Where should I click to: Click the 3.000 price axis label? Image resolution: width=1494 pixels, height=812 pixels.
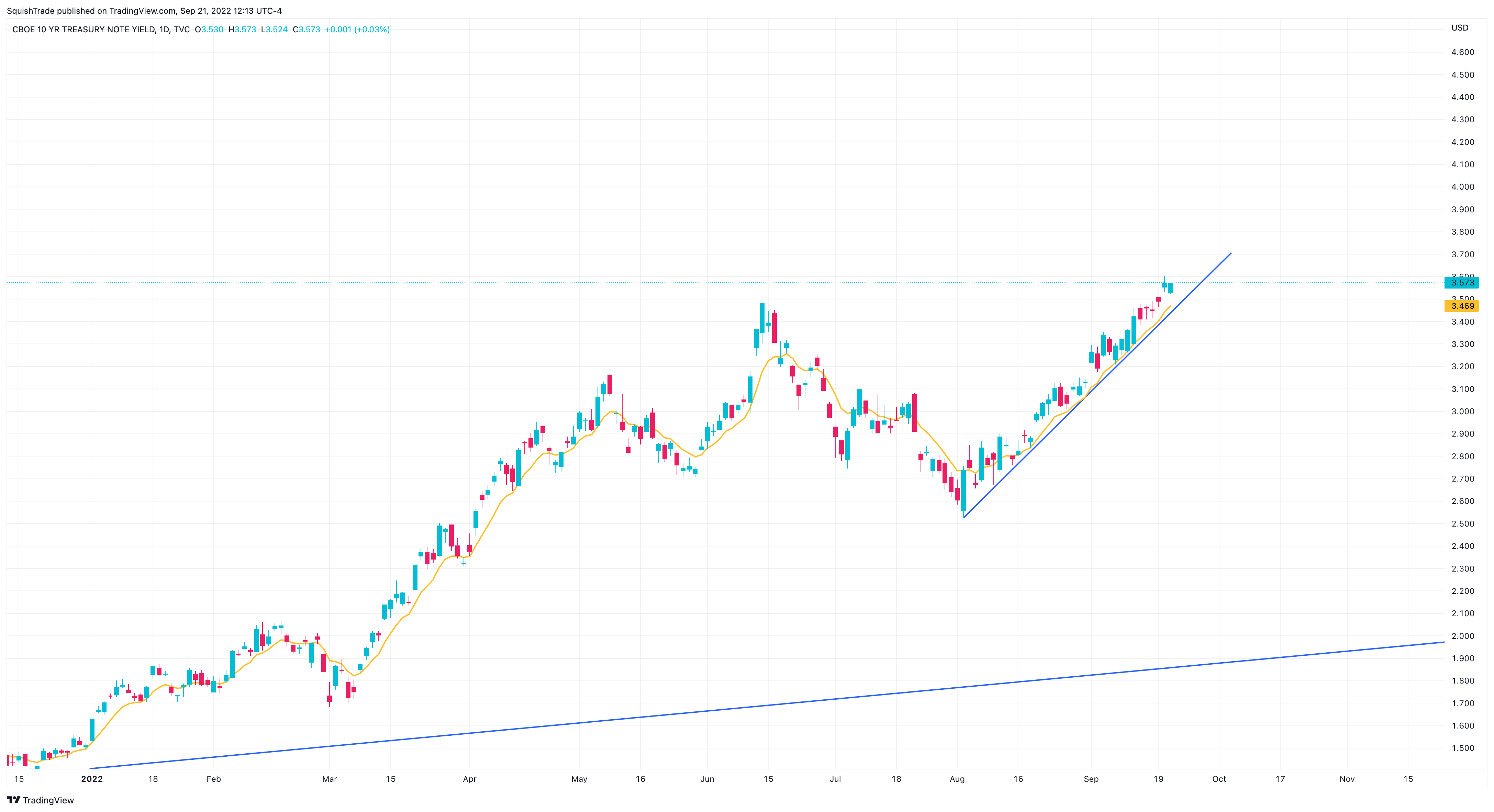pyautogui.click(x=1463, y=411)
